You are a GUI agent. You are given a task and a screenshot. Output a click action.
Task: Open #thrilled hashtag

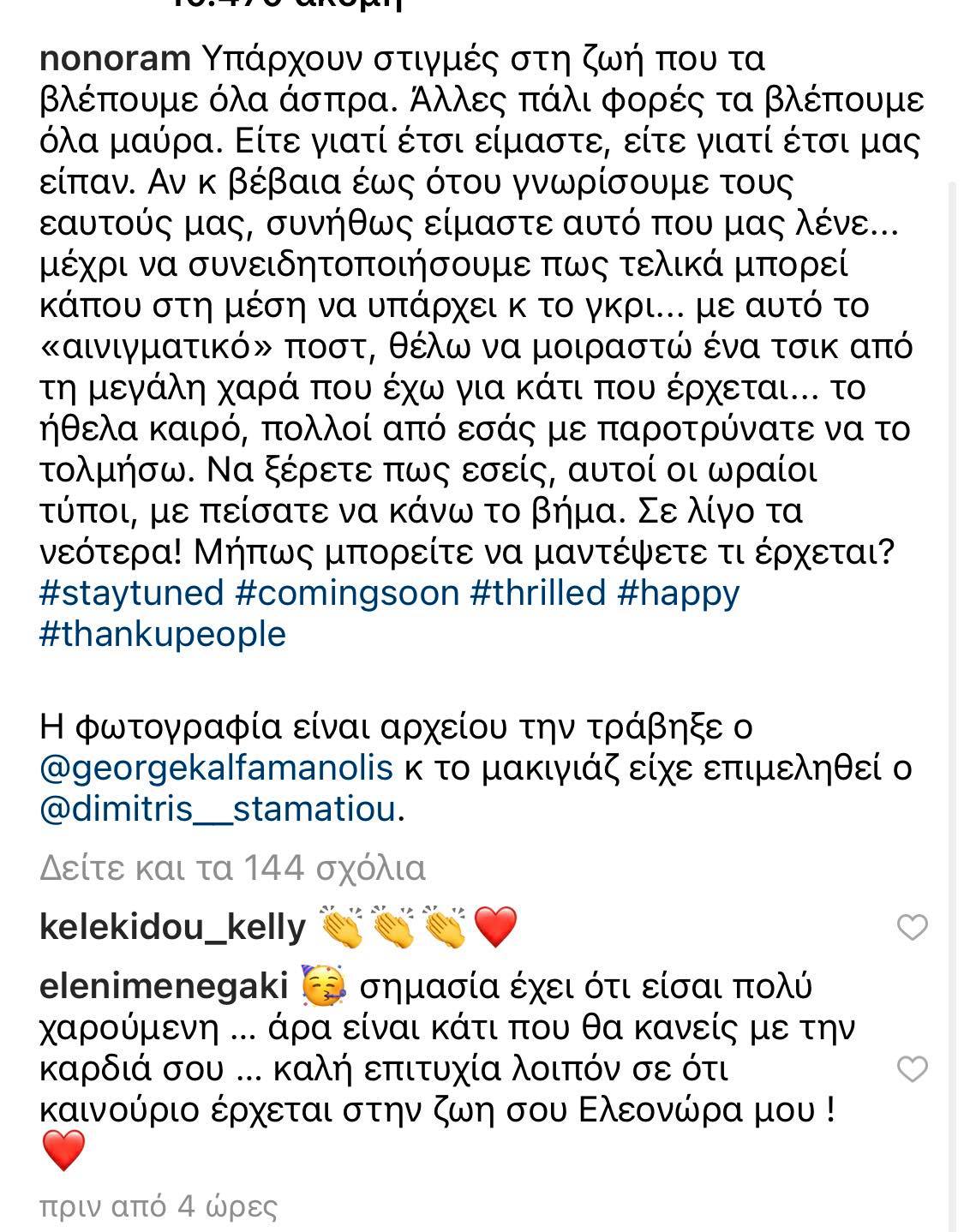tap(538, 593)
